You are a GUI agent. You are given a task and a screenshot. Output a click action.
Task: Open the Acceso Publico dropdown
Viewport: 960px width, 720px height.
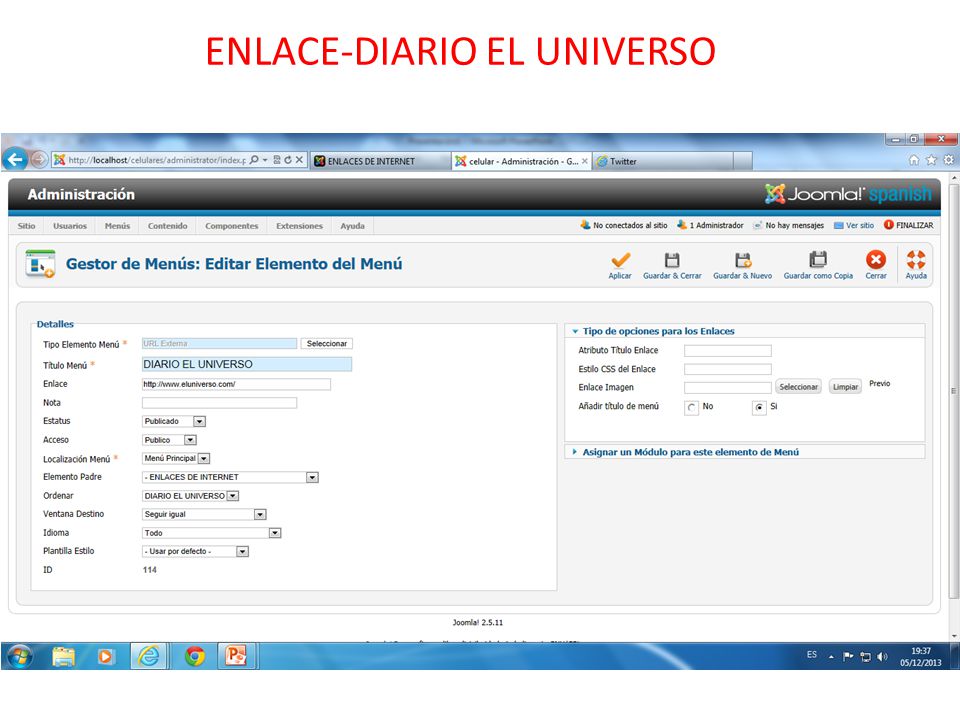[x=169, y=440]
